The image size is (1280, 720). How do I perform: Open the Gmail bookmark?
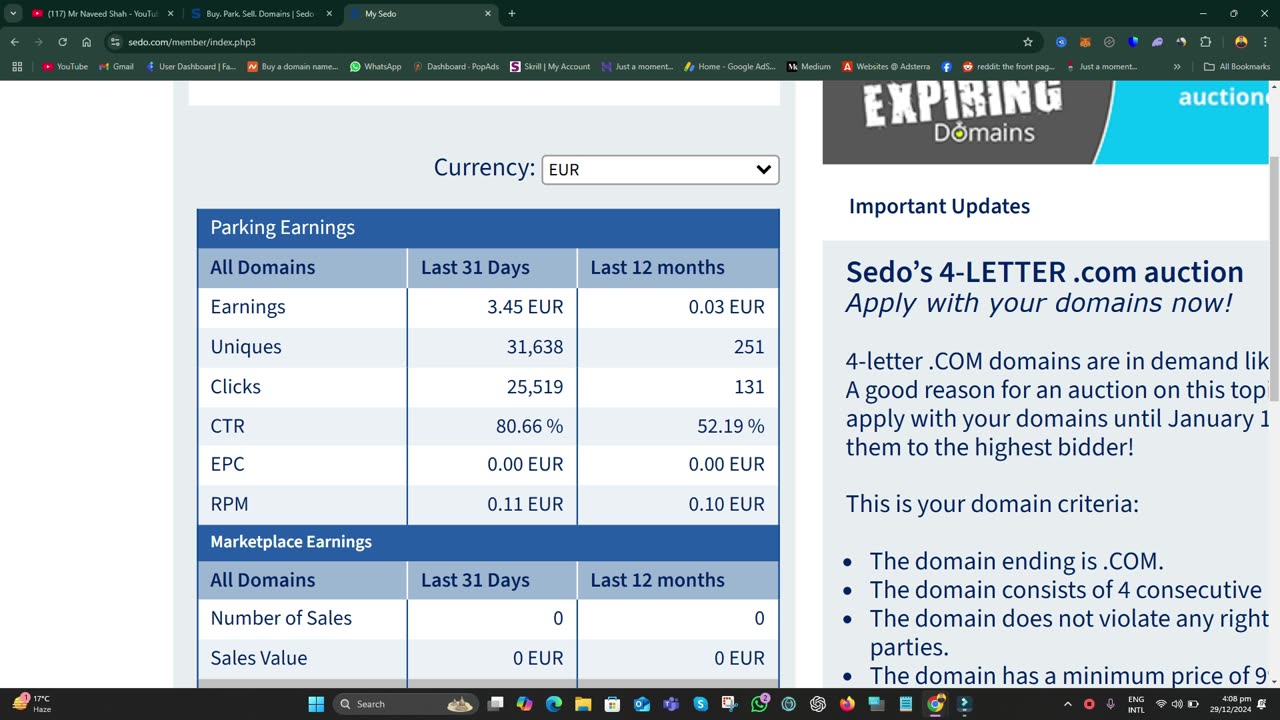pyautogui.click(x=116, y=67)
